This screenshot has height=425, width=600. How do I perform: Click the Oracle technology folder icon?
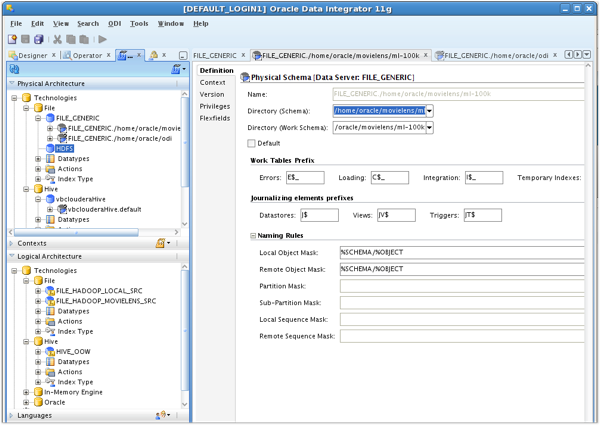click(x=38, y=402)
